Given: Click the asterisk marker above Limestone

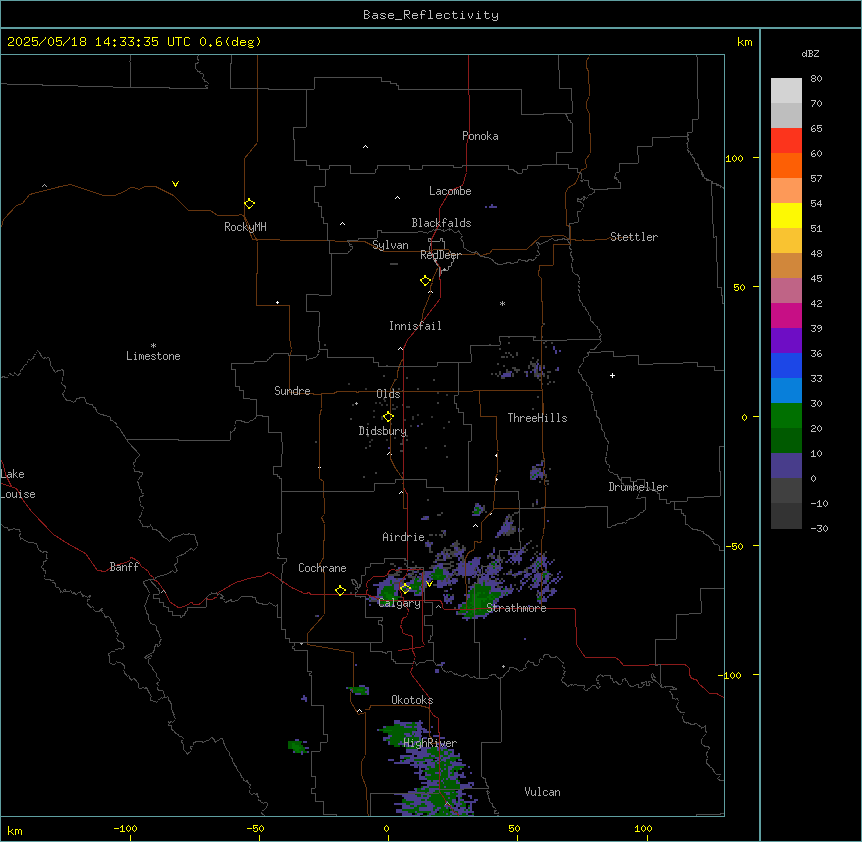Looking at the screenshot, I should click(x=153, y=345).
